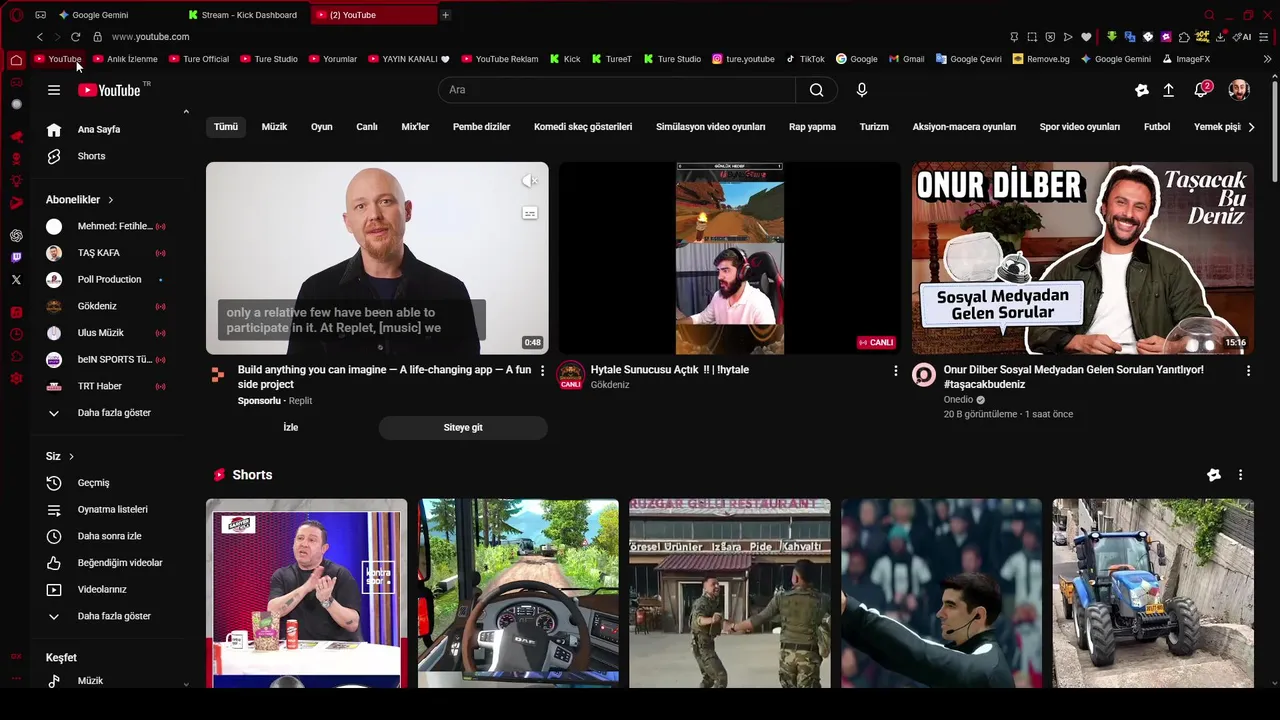1280x720 pixels.
Task: Open options menu for Onur Dilber video
Action: click(1248, 371)
